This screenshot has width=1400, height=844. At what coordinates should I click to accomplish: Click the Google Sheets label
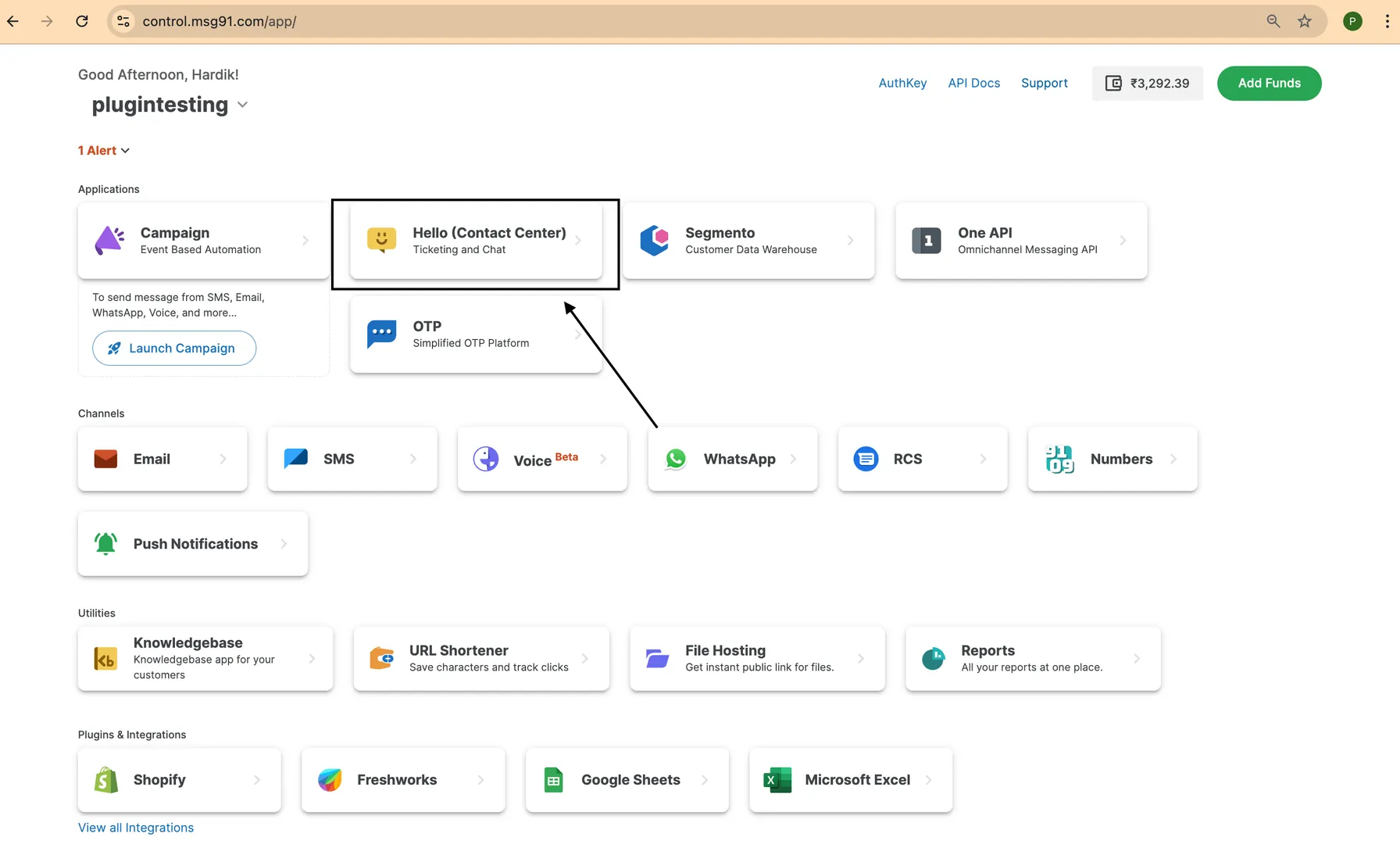pos(630,780)
